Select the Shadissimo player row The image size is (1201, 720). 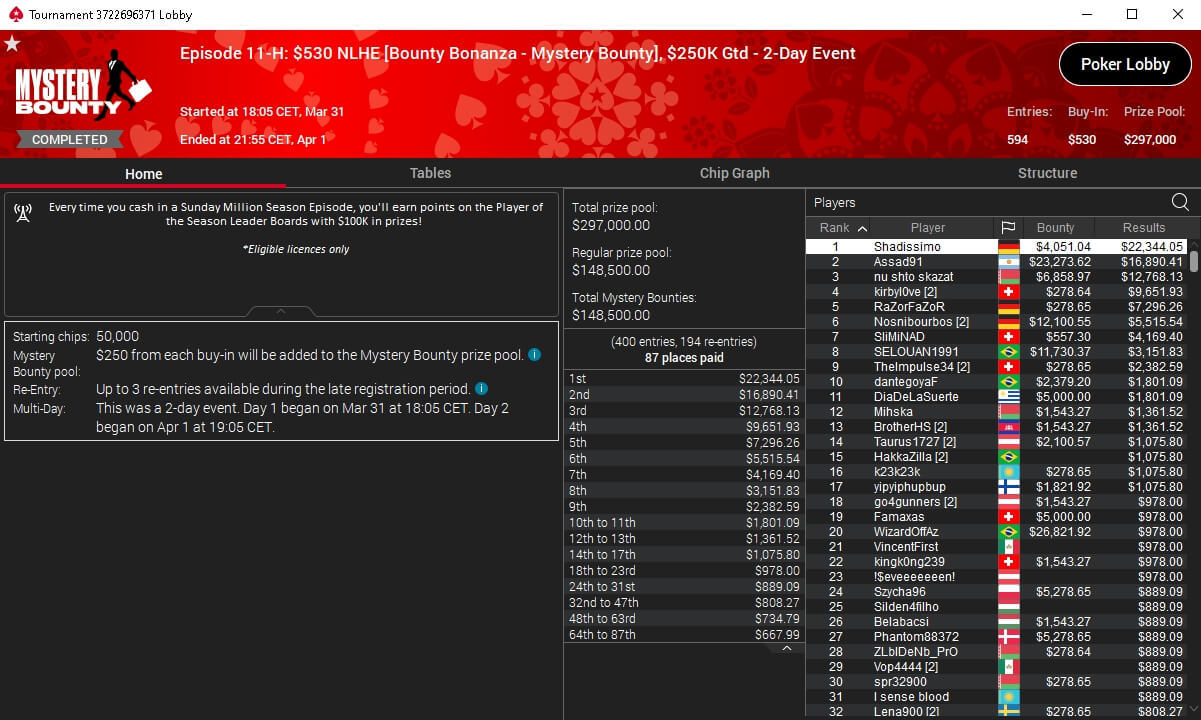tap(997, 247)
